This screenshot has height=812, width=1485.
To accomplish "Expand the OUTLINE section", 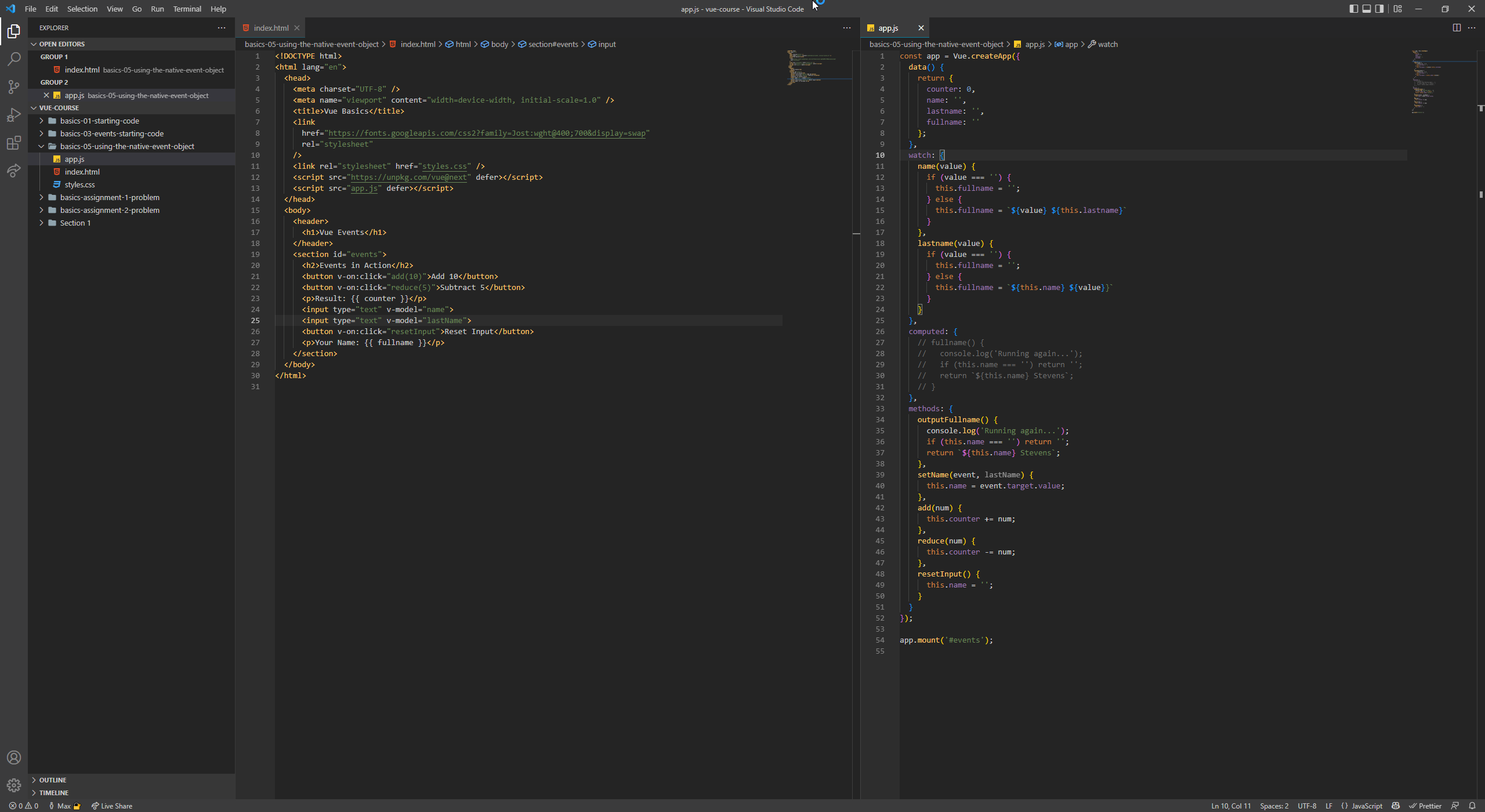I will pyautogui.click(x=52, y=780).
